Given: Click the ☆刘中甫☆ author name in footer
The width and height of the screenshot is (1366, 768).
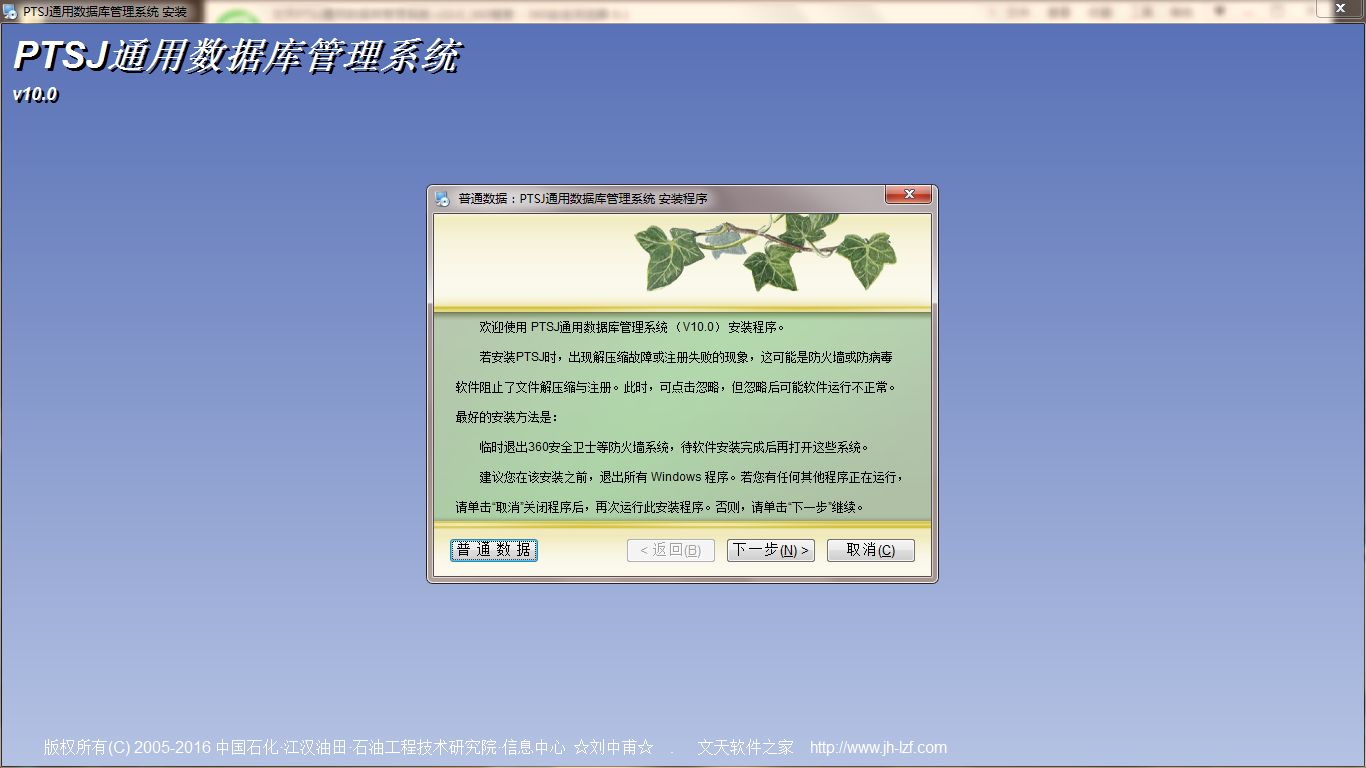Looking at the screenshot, I should pos(613,748).
